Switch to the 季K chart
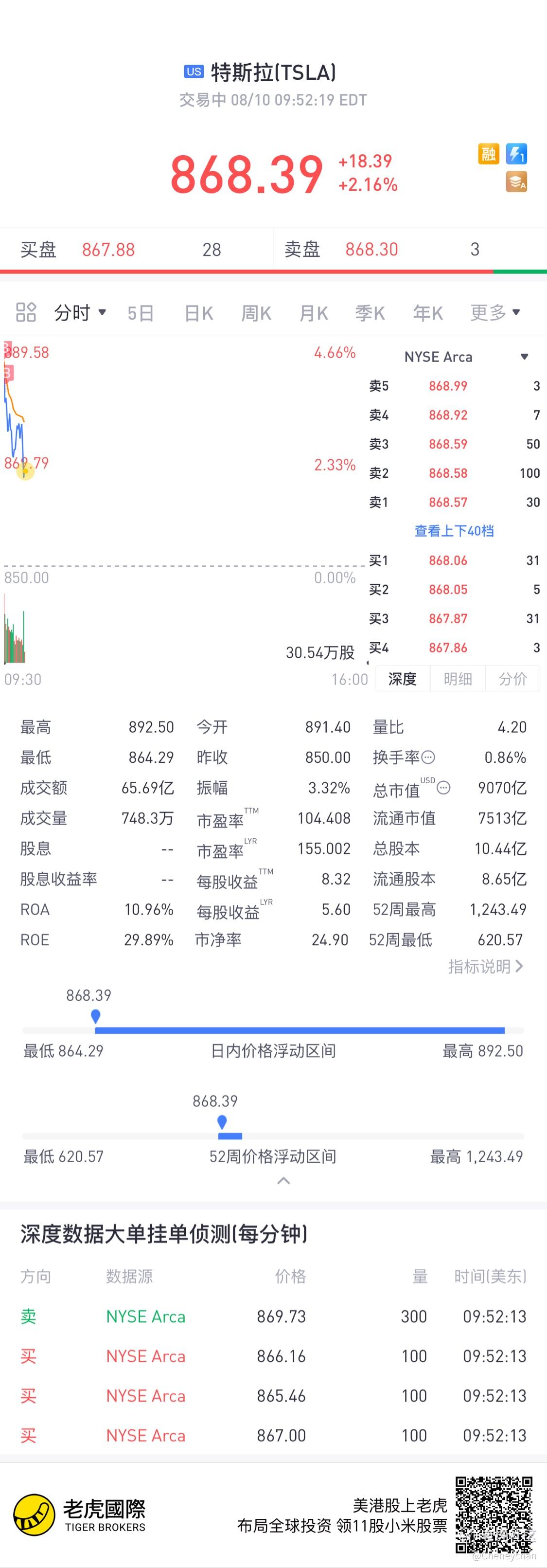This screenshot has width=547, height=1568. (x=371, y=313)
